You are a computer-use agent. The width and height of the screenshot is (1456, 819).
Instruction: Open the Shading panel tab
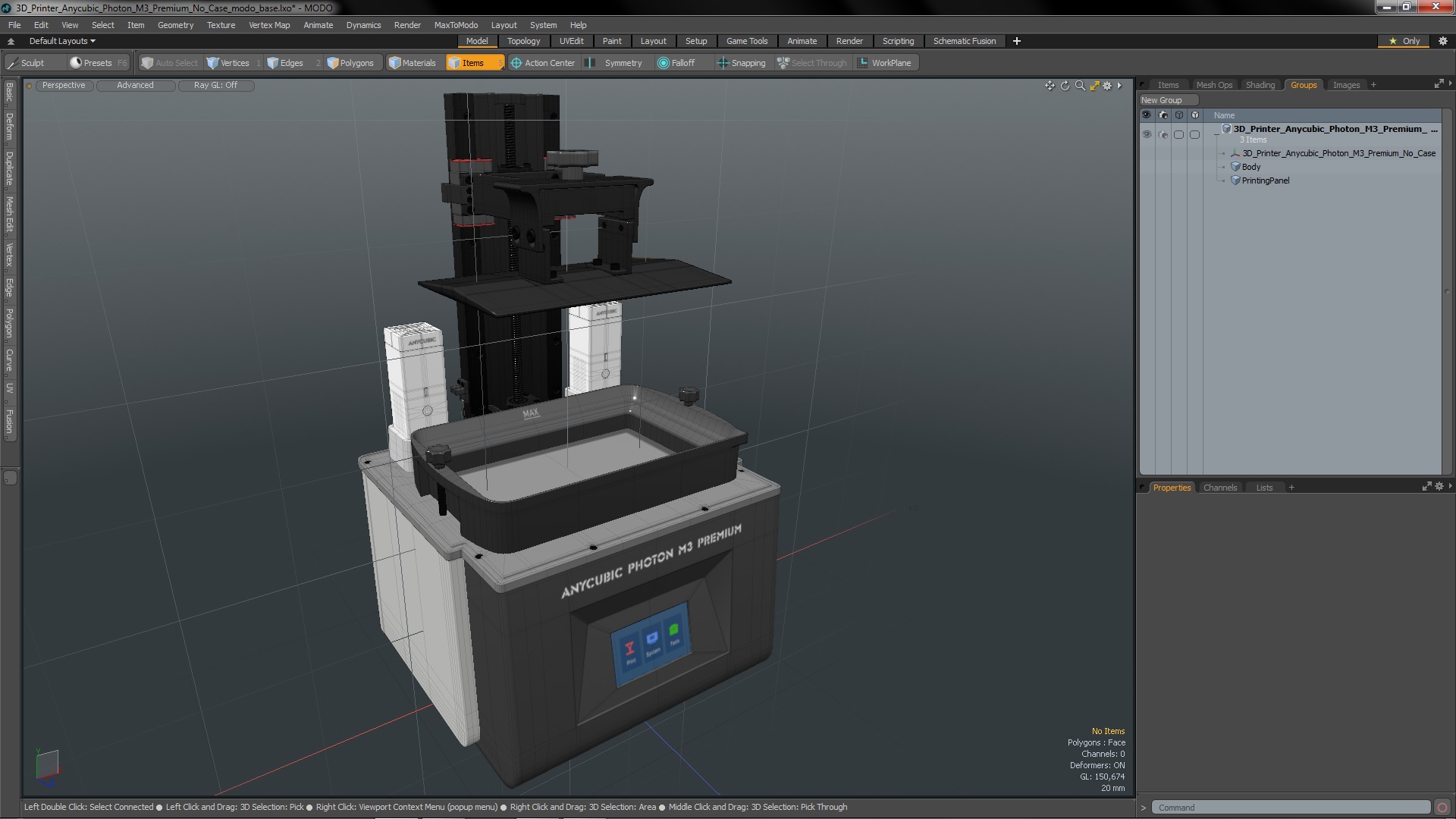pos(1260,85)
